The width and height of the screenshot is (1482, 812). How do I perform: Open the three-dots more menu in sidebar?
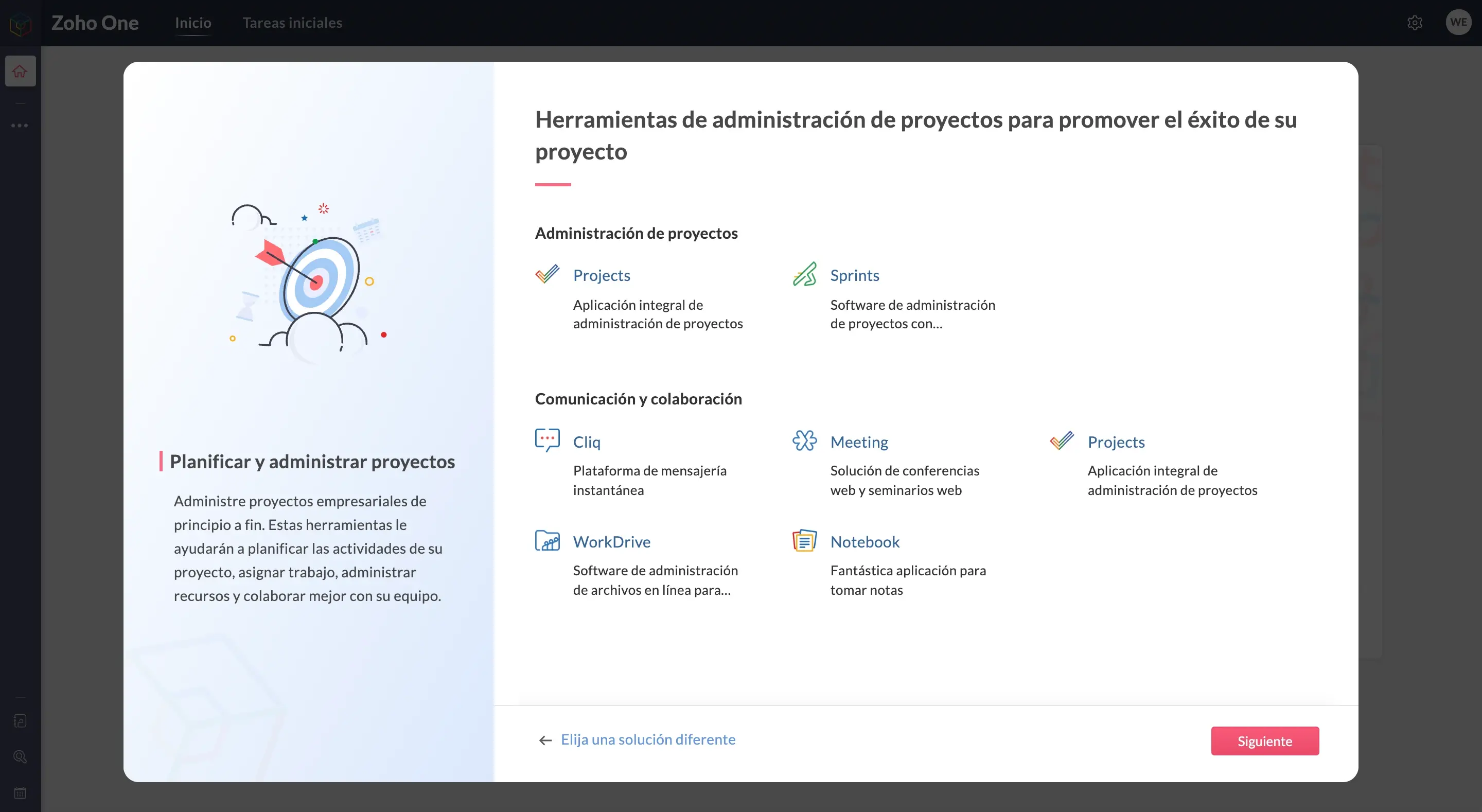(x=20, y=126)
